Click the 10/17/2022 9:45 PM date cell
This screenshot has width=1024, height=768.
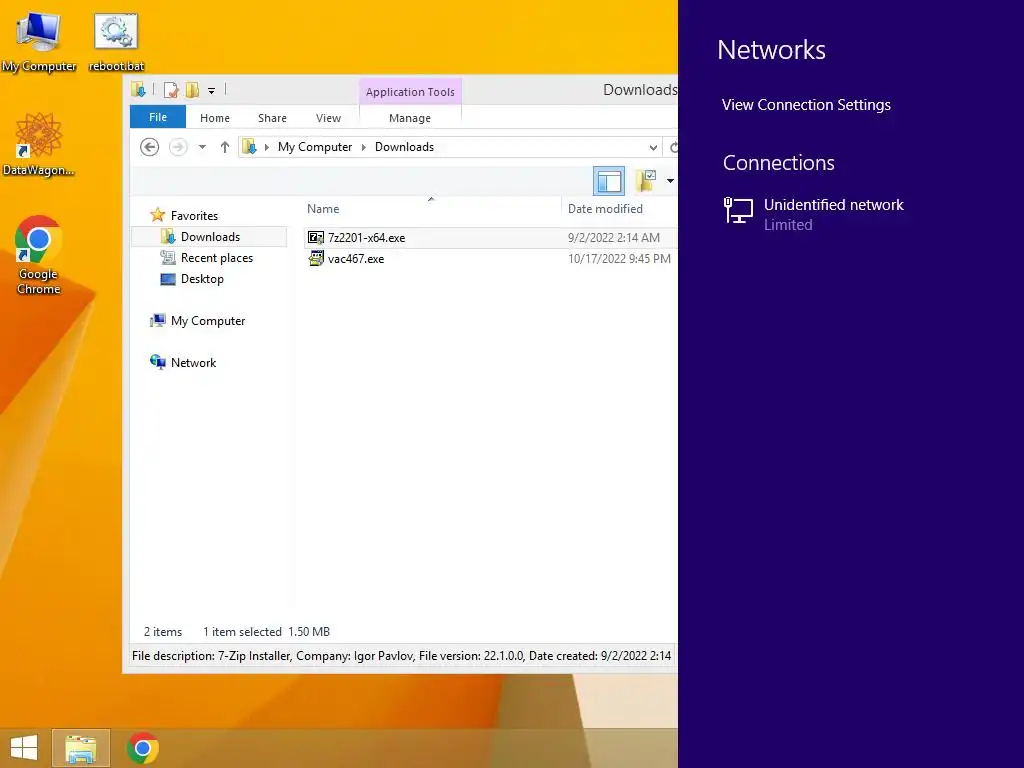(x=619, y=259)
